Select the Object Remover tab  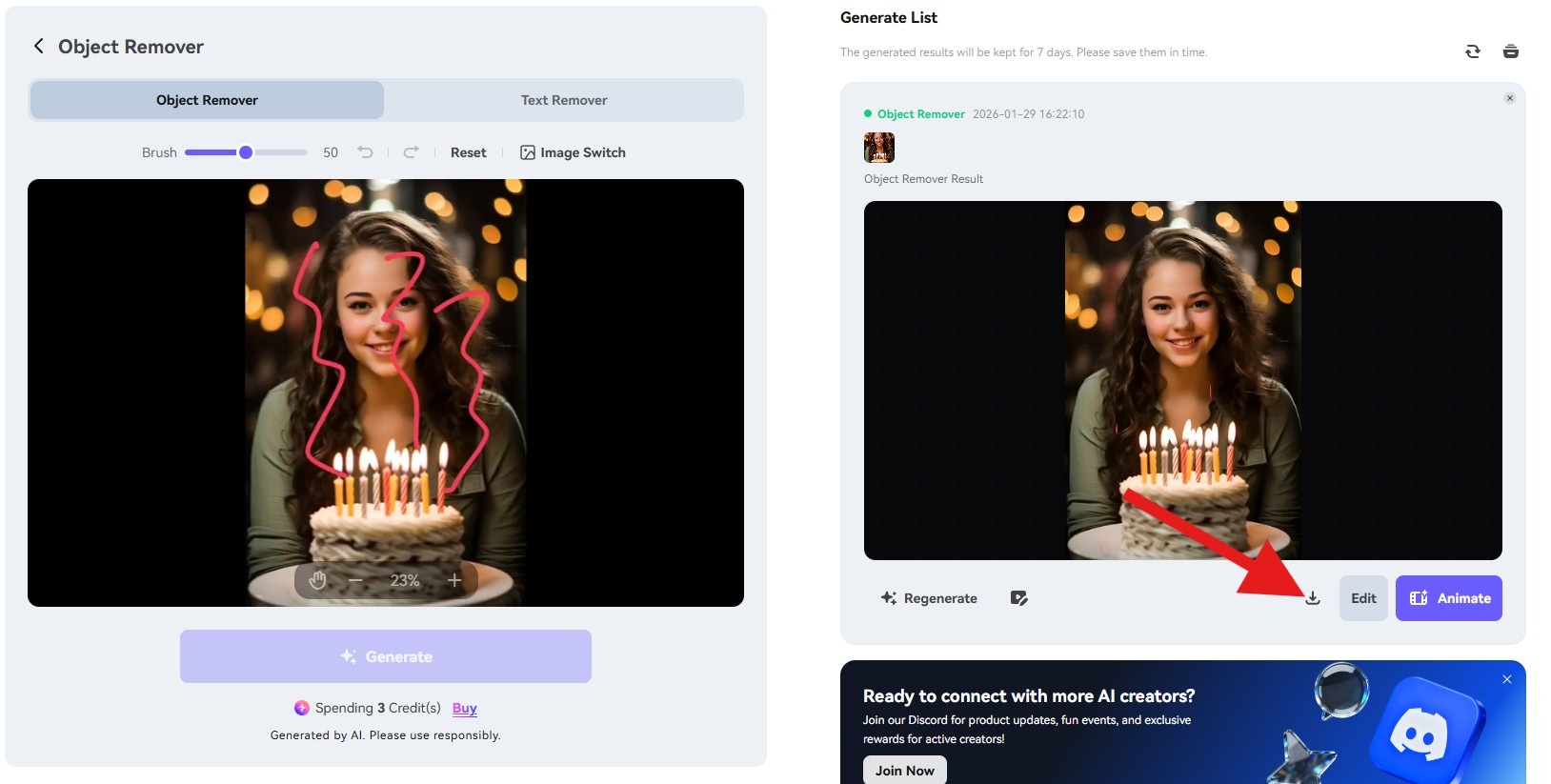pyautogui.click(x=207, y=100)
